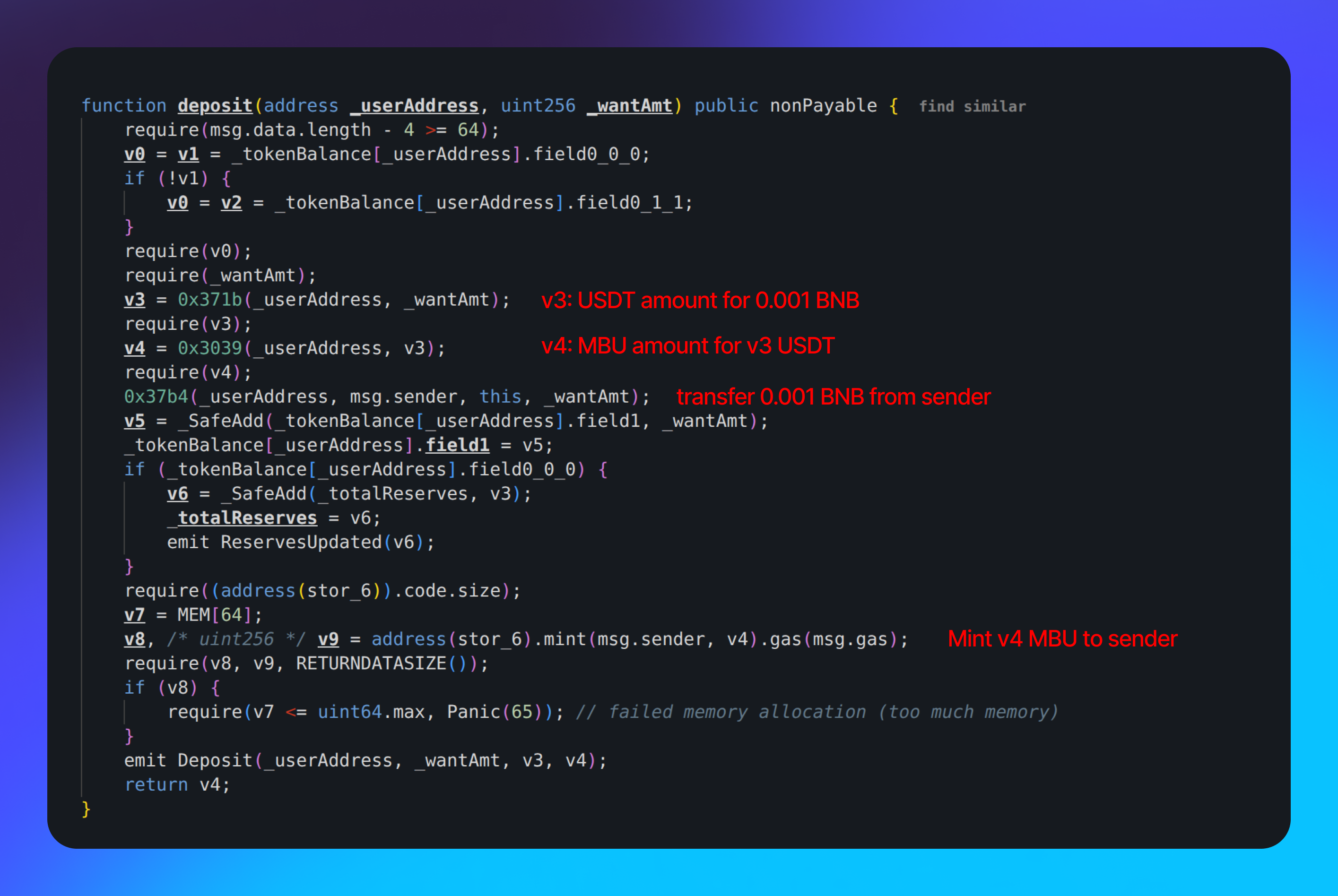Click the 'return v4' statement

(x=177, y=784)
